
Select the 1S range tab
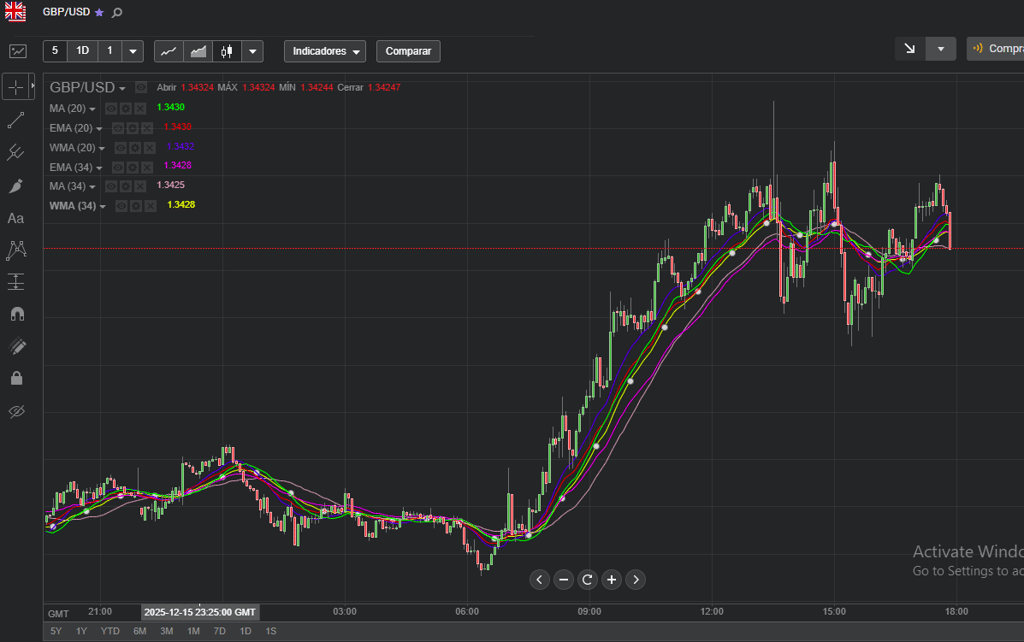271,631
